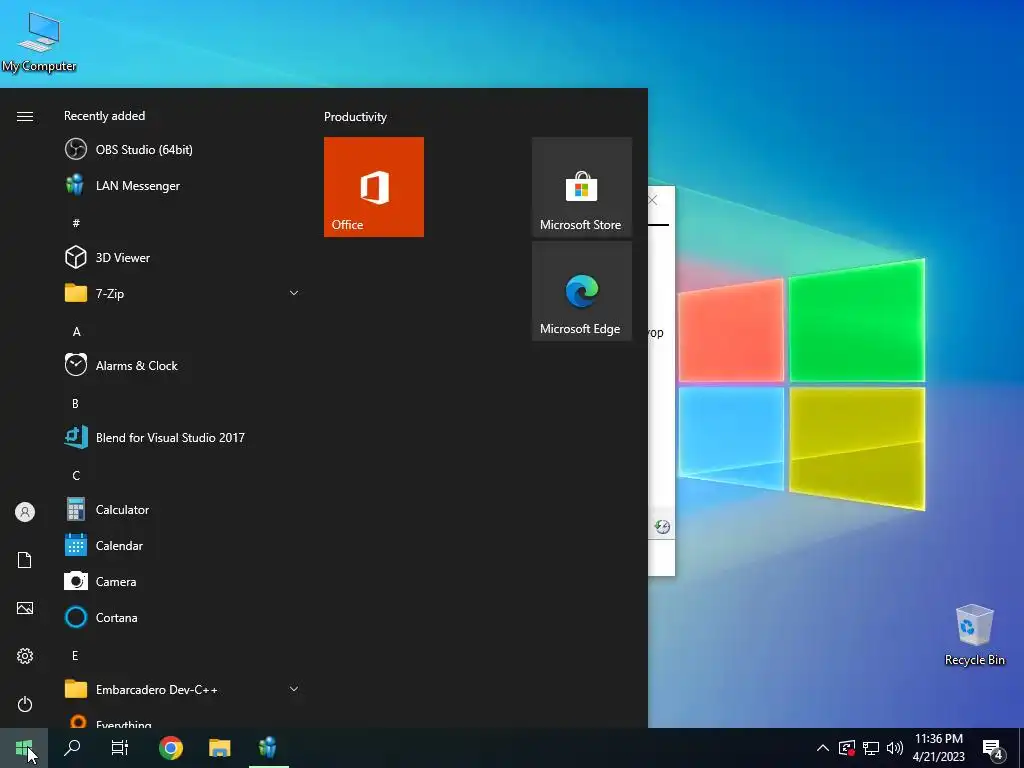This screenshot has width=1024, height=768.
Task: Click the recording tray icon with red dot
Action: [x=847, y=748]
